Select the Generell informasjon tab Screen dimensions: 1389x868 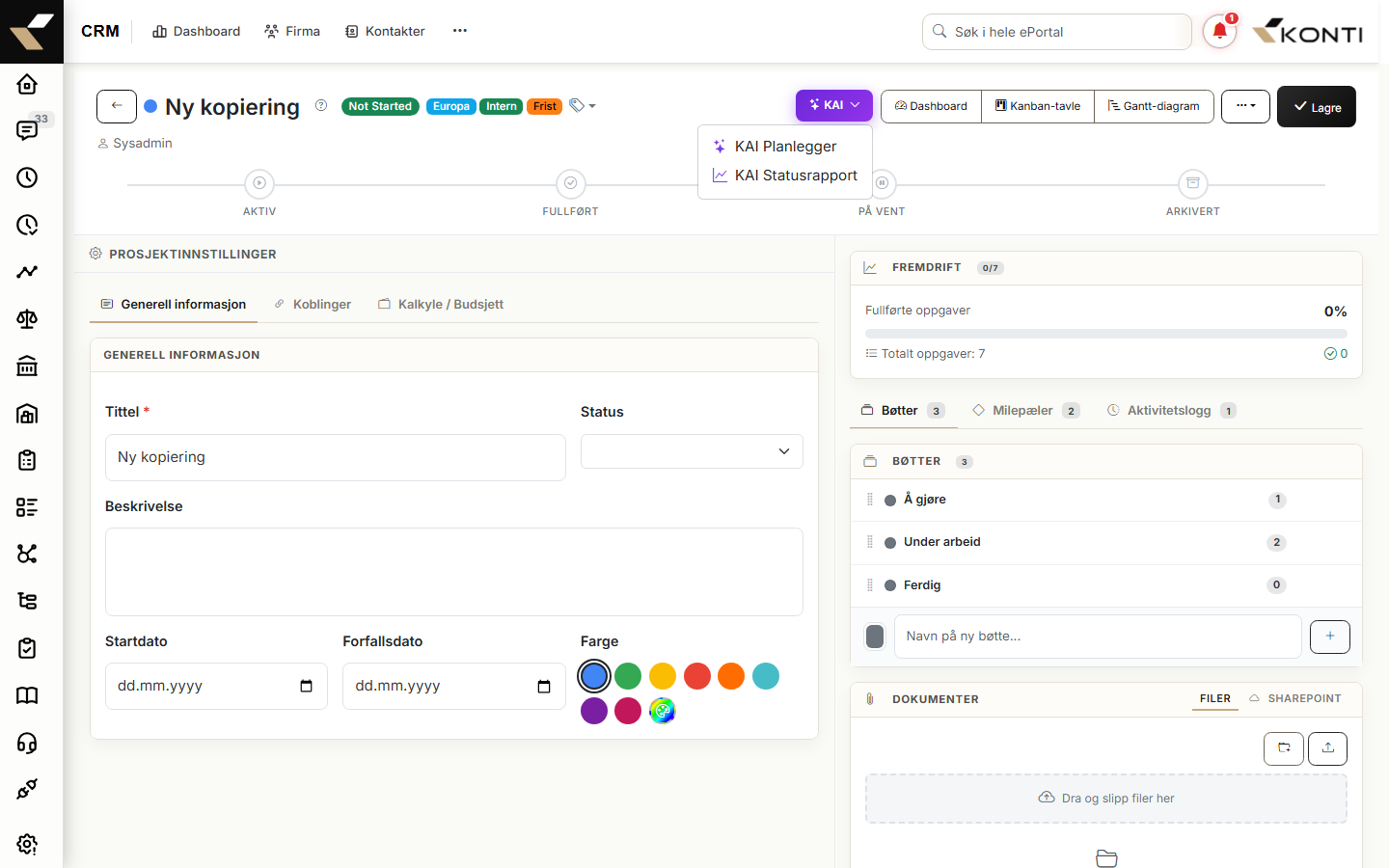(x=174, y=304)
